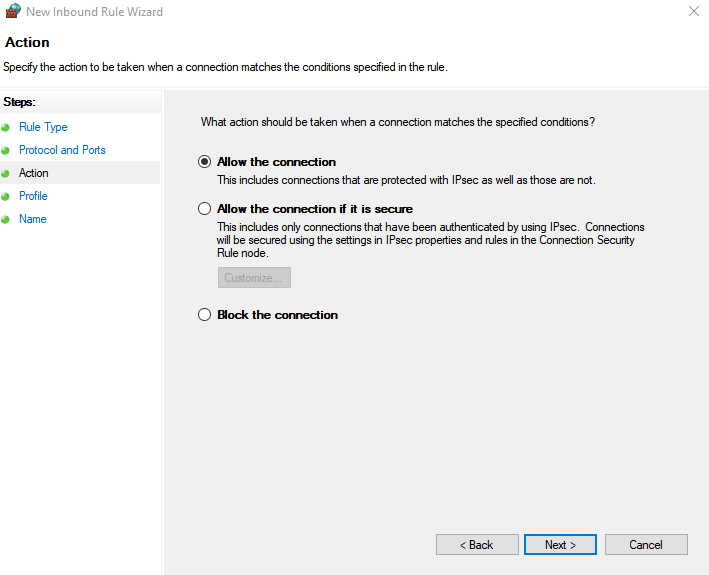
Task: Click the green bullet beside Action step
Action: (5, 174)
